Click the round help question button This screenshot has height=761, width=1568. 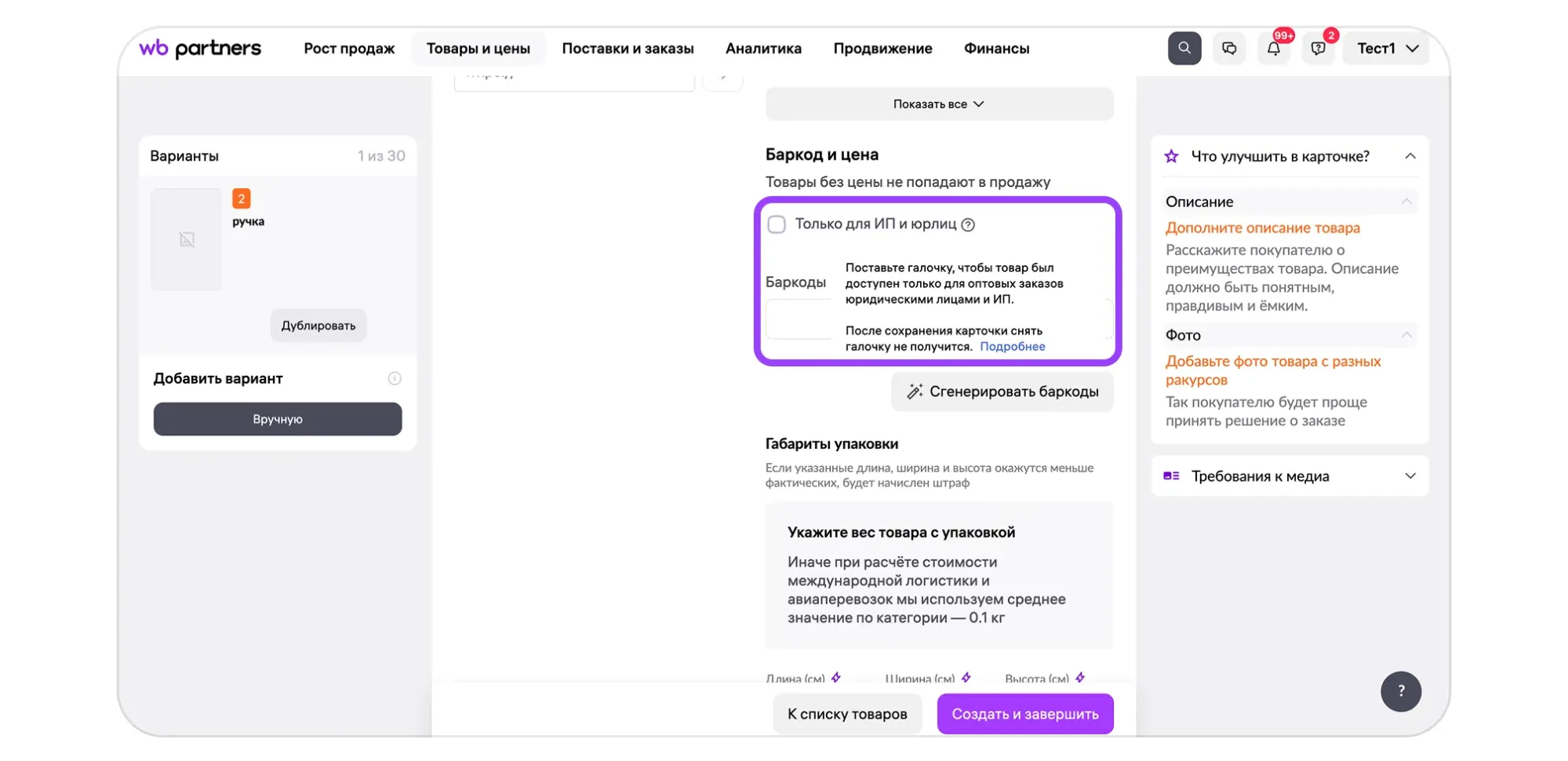click(x=1401, y=691)
